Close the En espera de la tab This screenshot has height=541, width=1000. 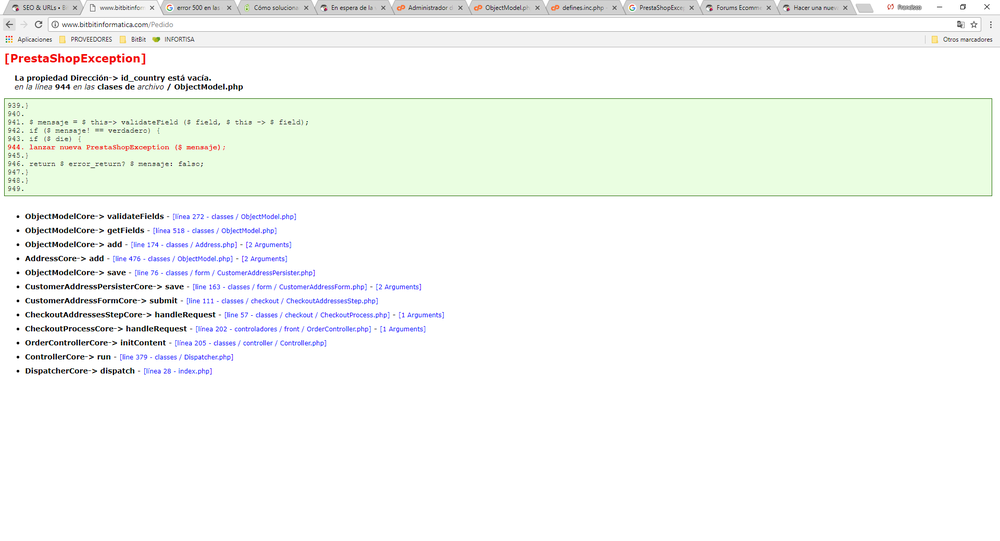383,8
